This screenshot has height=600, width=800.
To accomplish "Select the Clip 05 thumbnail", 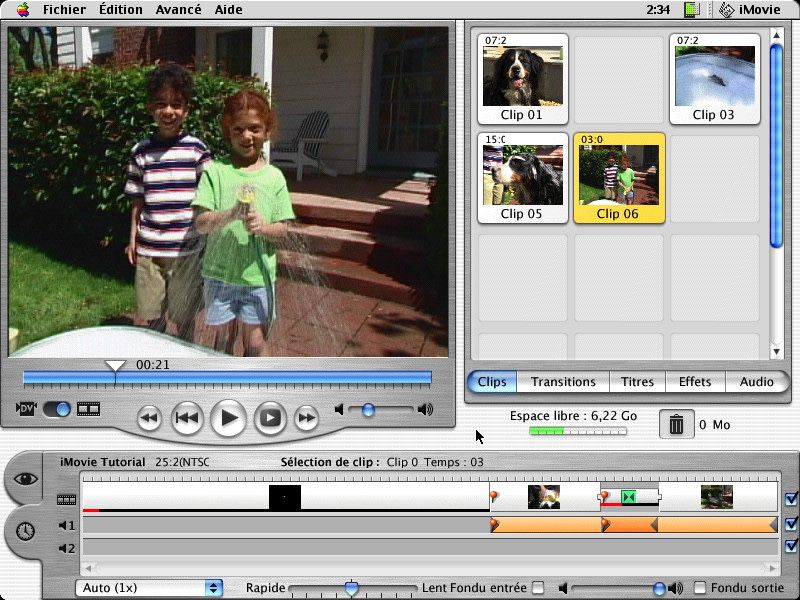I will 522,178.
